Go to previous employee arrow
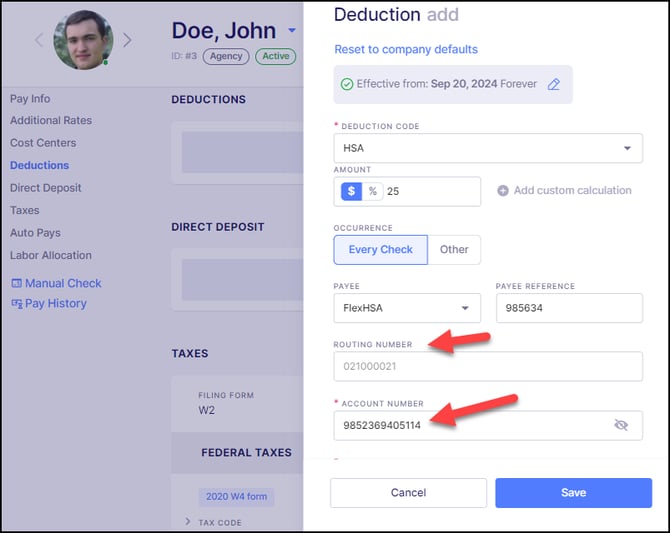 pyautogui.click(x=39, y=40)
